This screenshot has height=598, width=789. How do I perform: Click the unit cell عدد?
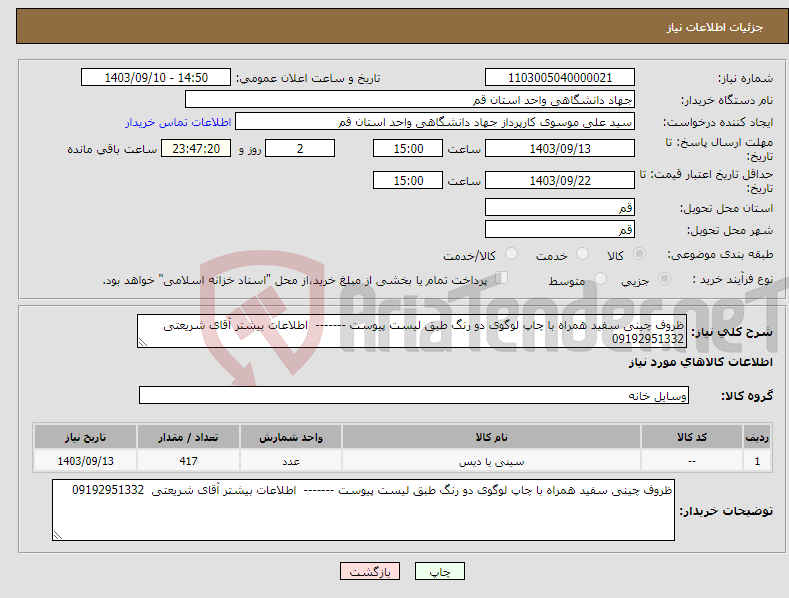tap(291, 461)
